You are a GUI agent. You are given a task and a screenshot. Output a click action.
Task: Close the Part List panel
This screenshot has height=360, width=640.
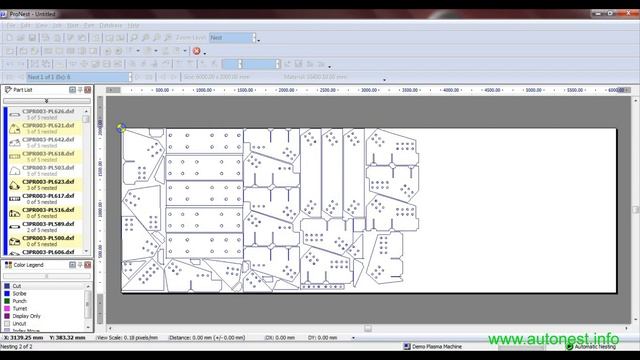pos(88,90)
